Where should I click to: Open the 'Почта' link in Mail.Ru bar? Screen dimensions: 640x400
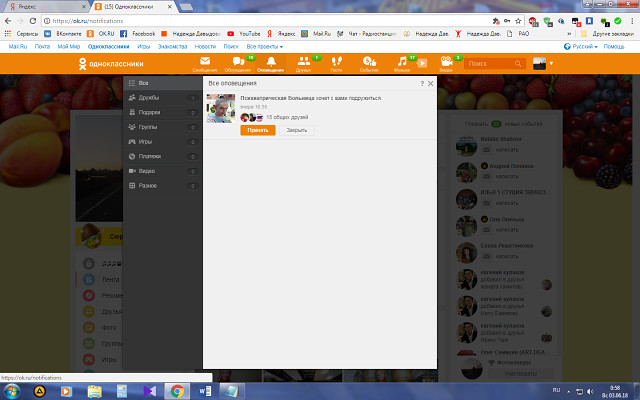point(42,47)
